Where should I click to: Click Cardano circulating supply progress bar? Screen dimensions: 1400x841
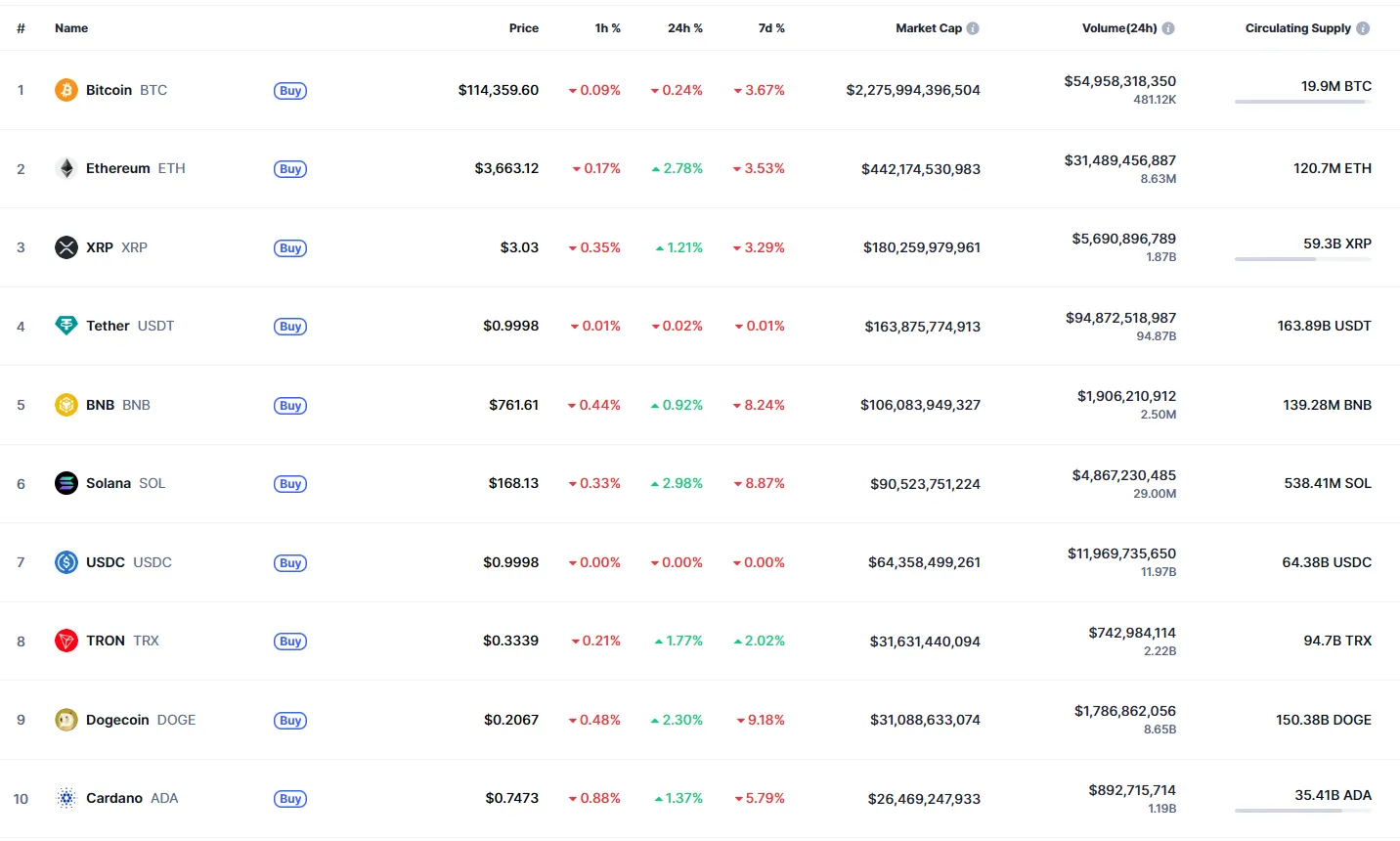pos(1303,811)
